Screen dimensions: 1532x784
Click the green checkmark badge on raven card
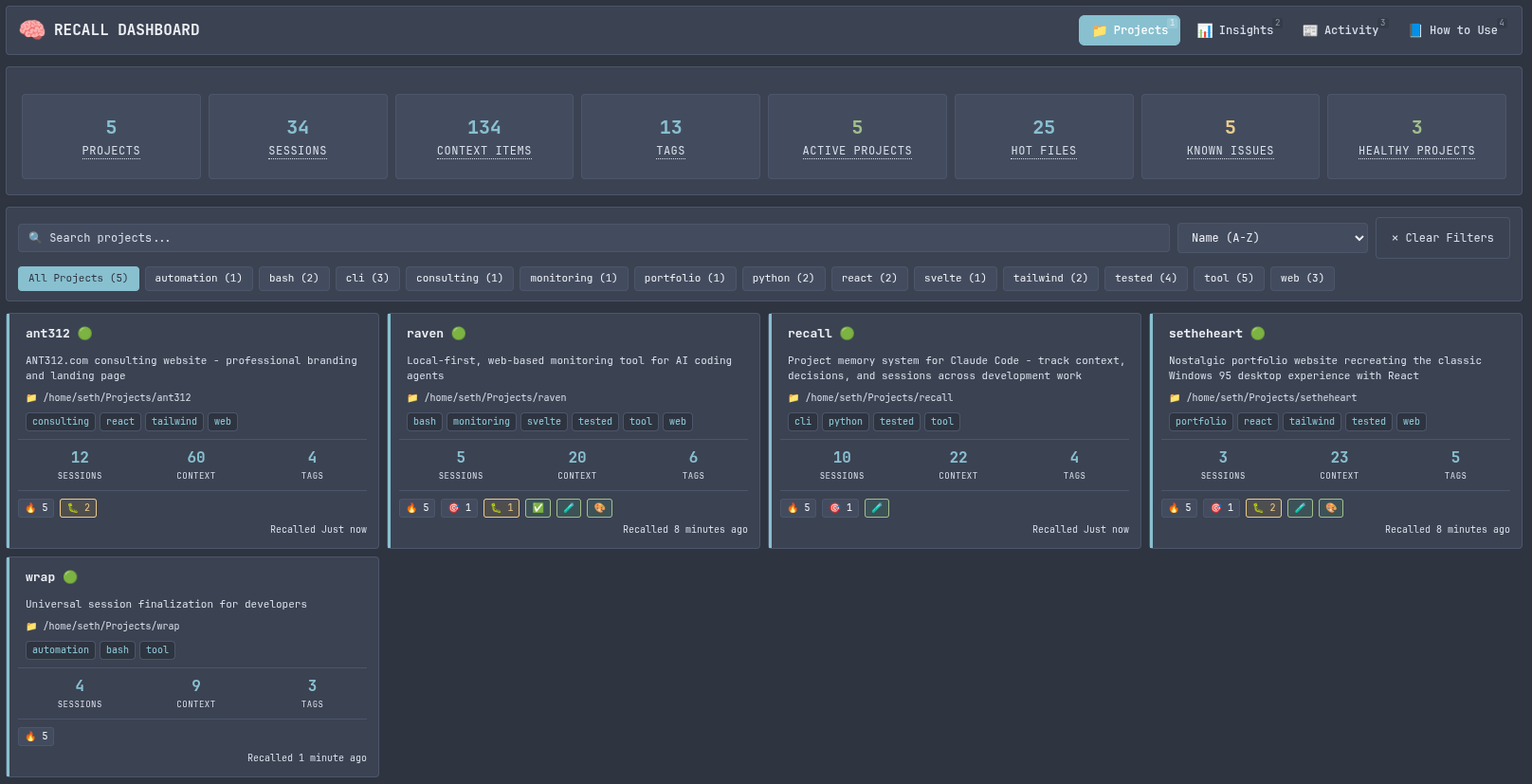click(538, 508)
